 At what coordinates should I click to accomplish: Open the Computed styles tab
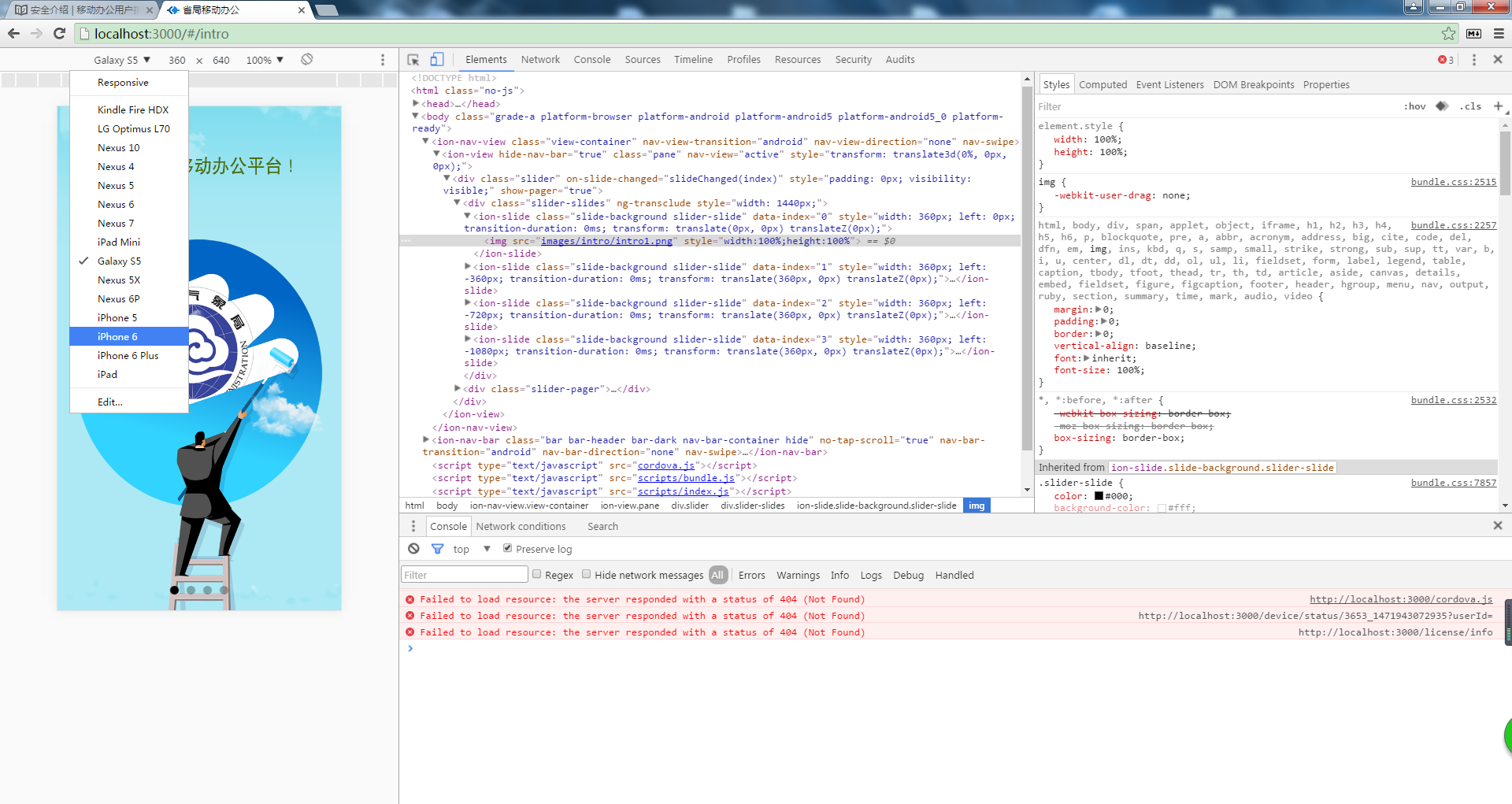(x=1102, y=85)
